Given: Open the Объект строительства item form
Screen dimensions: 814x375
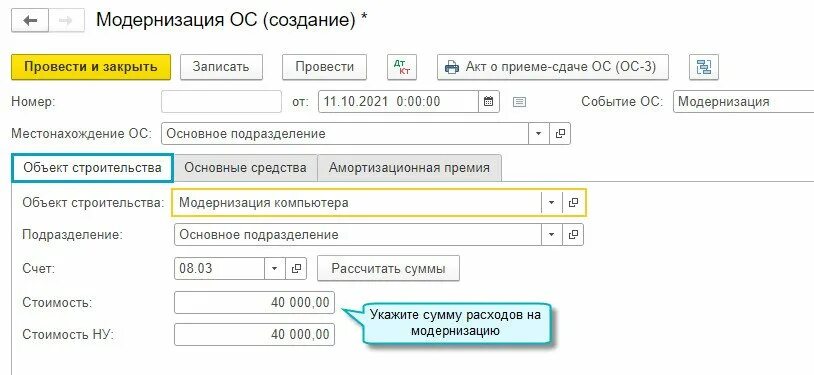Looking at the screenshot, I should tap(573, 203).
